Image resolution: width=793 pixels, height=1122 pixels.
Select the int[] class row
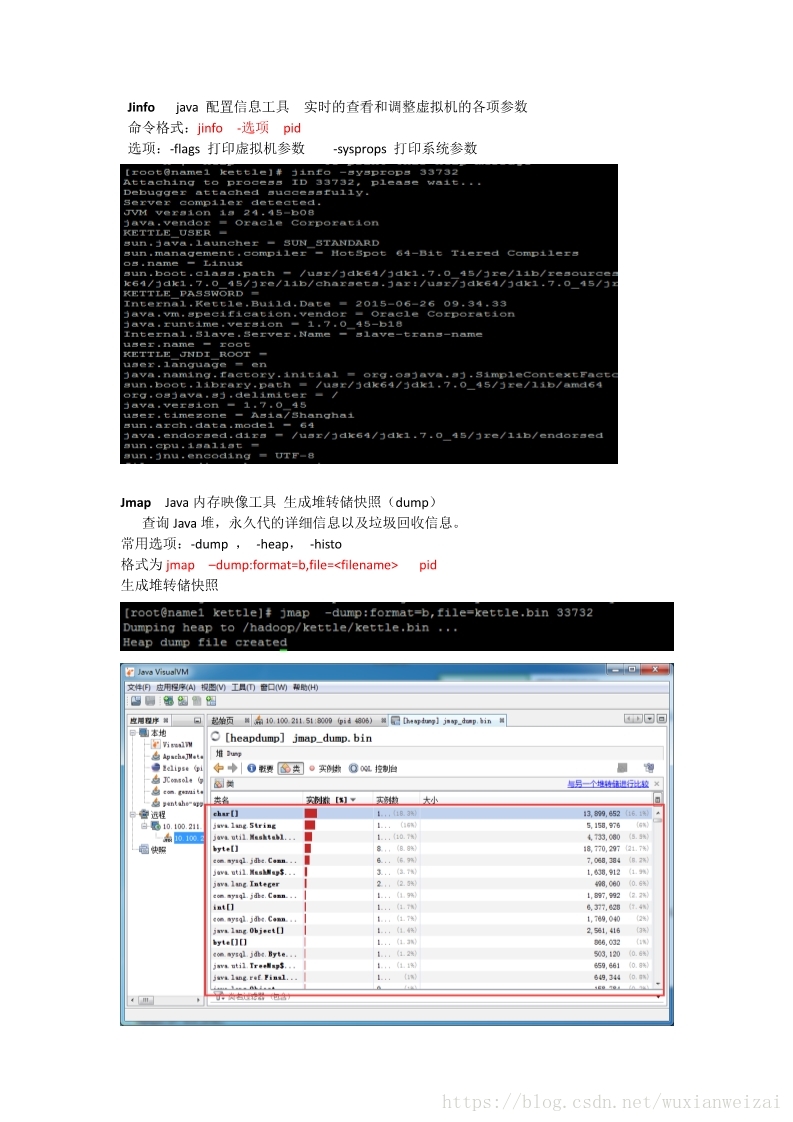pos(432,907)
